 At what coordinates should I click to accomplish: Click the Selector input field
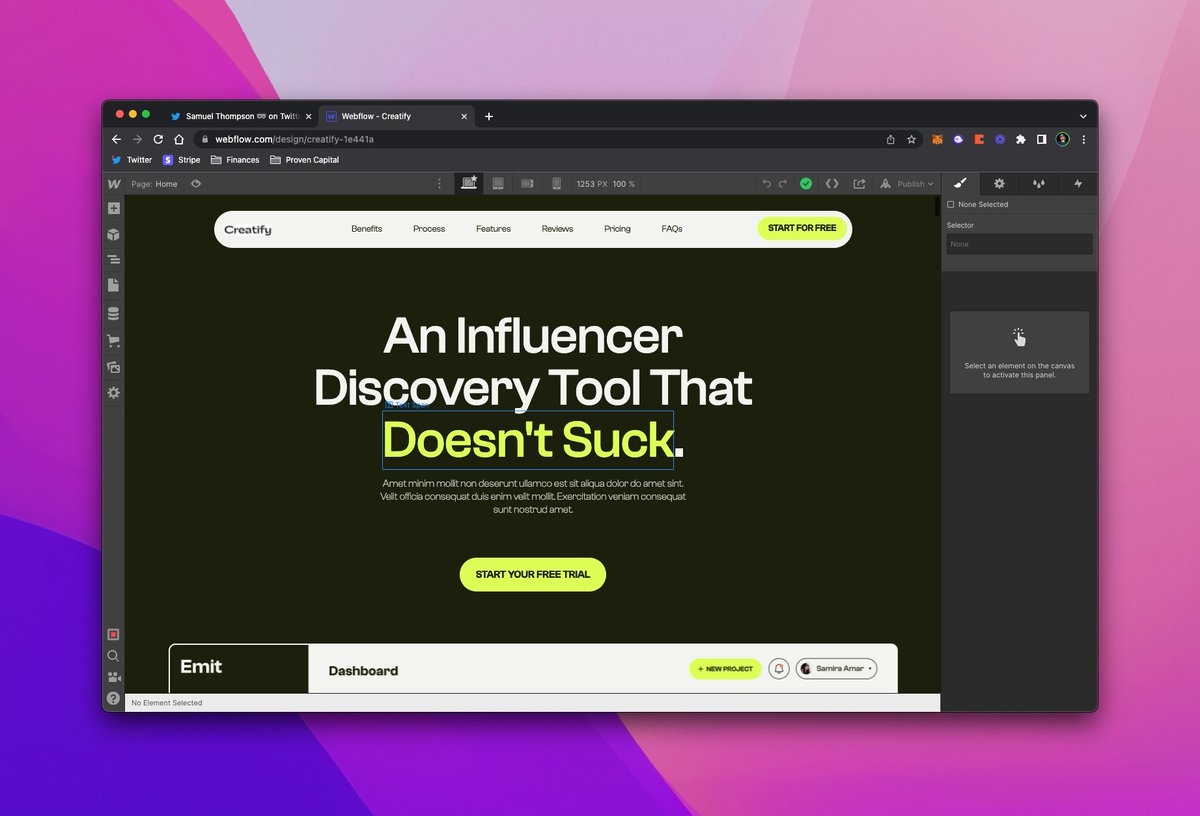(1019, 244)
